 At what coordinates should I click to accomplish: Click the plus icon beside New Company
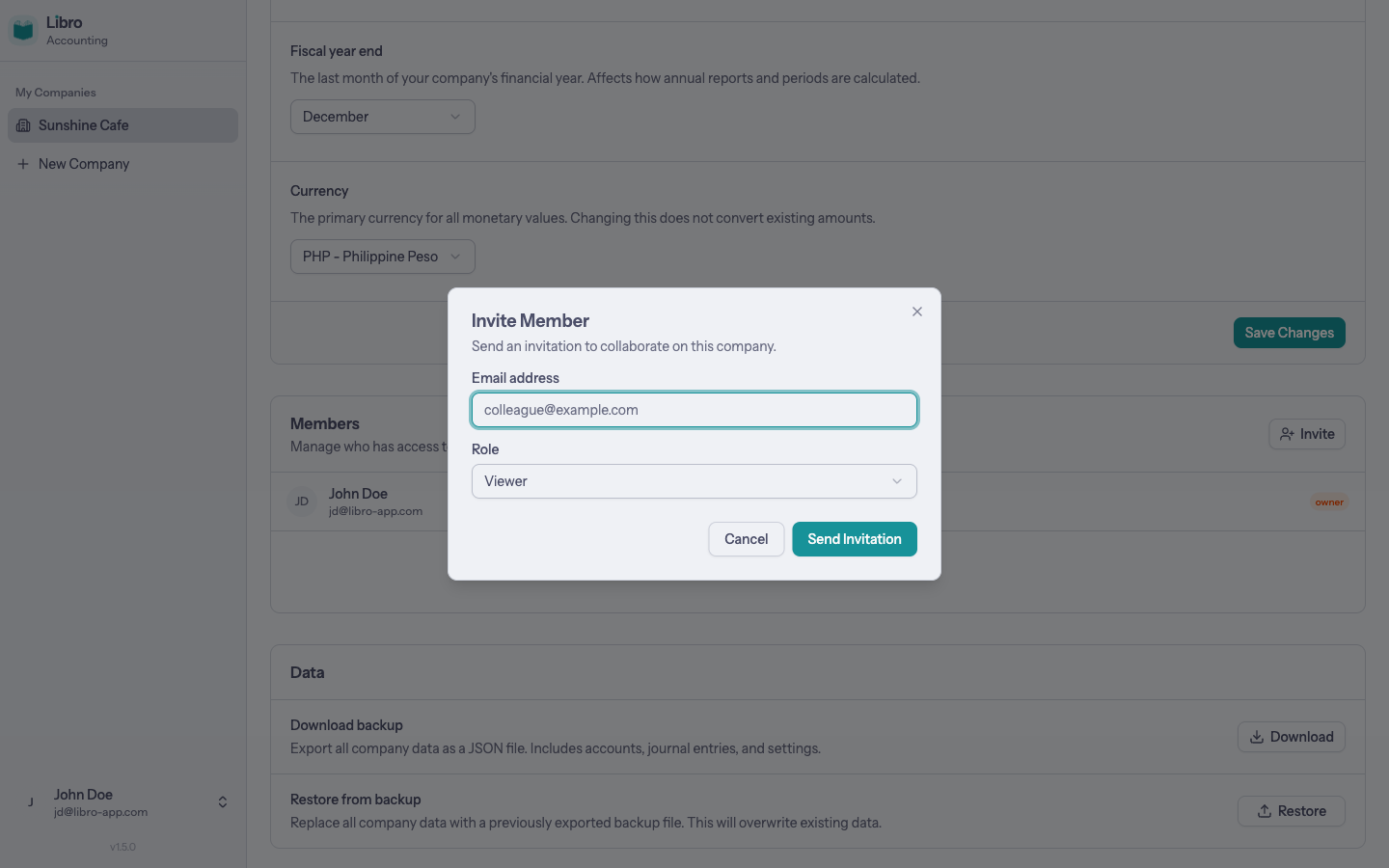[x=23, y=164]
